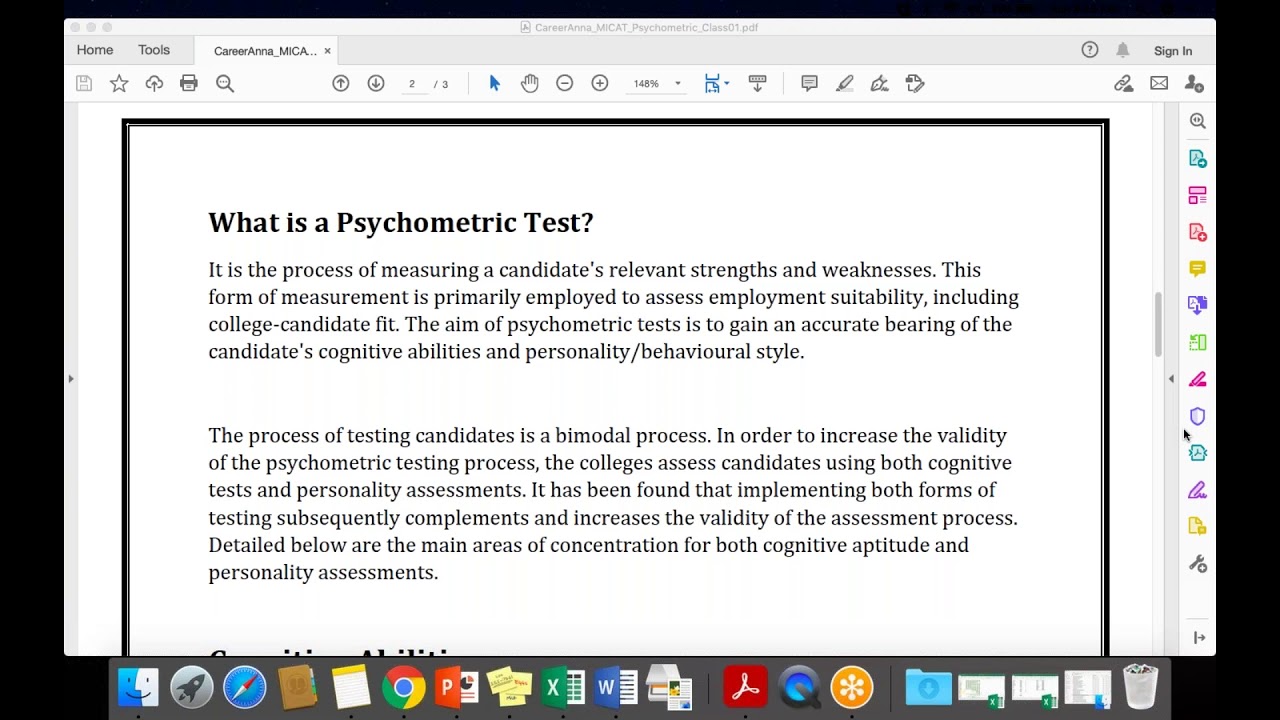1280x720 pixels.
Task: Collapse the right tools pane with the arrow
Action: (1199, 638)
